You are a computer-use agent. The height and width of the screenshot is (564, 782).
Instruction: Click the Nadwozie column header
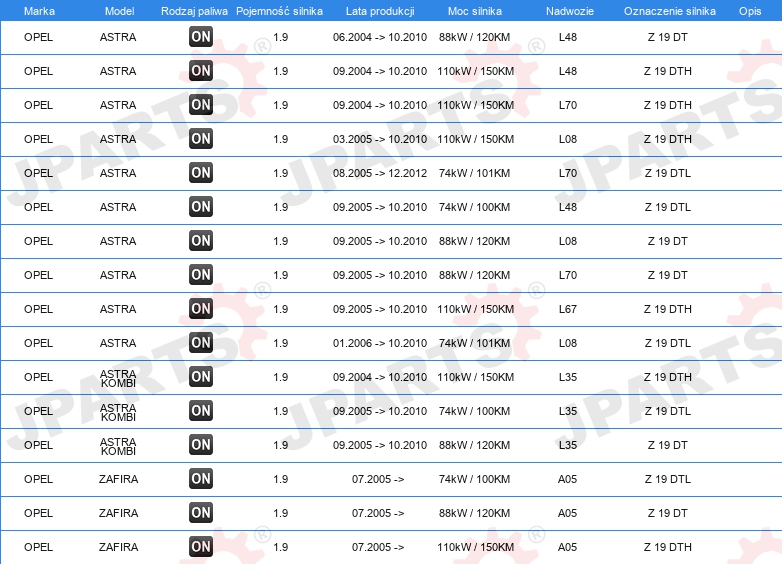tap(570, 11)
